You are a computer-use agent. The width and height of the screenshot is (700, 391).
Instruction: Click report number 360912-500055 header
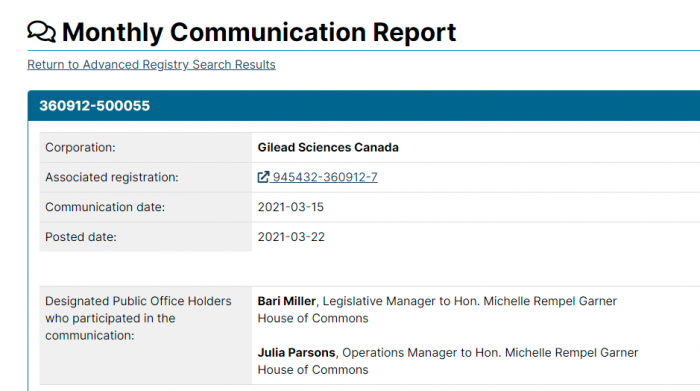pyautogui.click(x=95, y=106)
